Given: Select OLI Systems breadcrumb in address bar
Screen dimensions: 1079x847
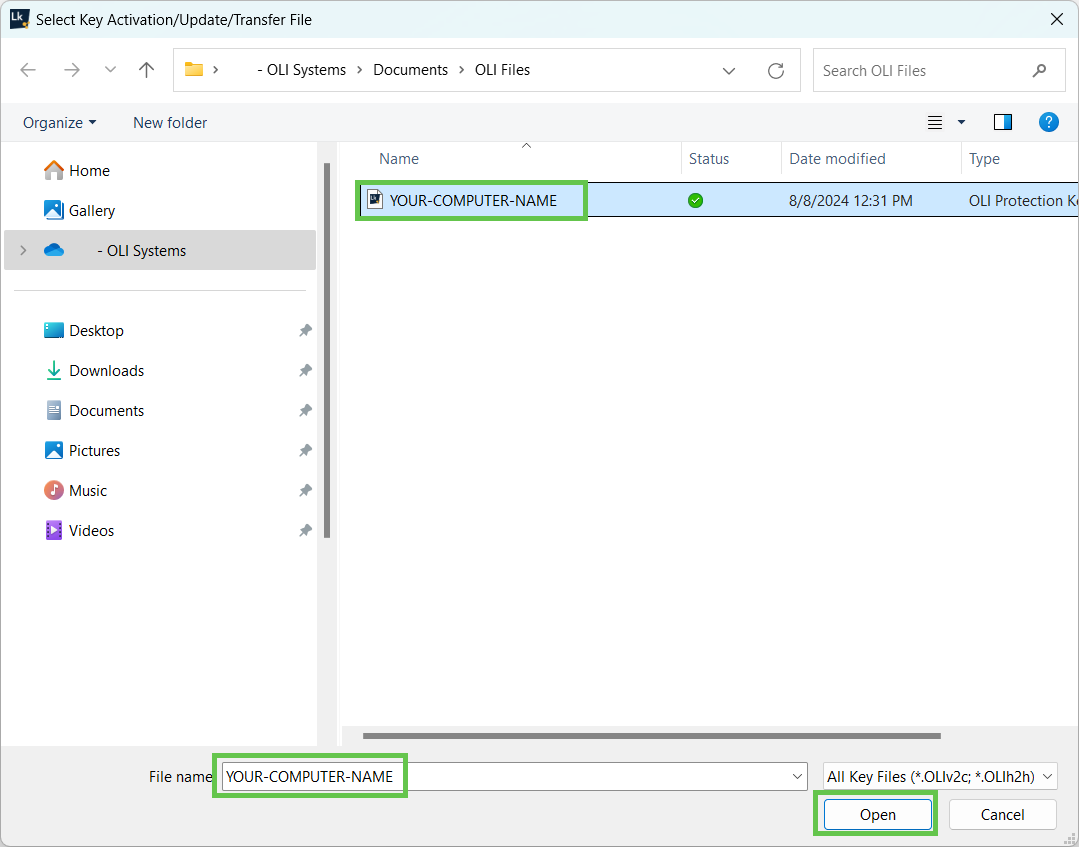Looking at the screenshot, I should tap(301, 69).
